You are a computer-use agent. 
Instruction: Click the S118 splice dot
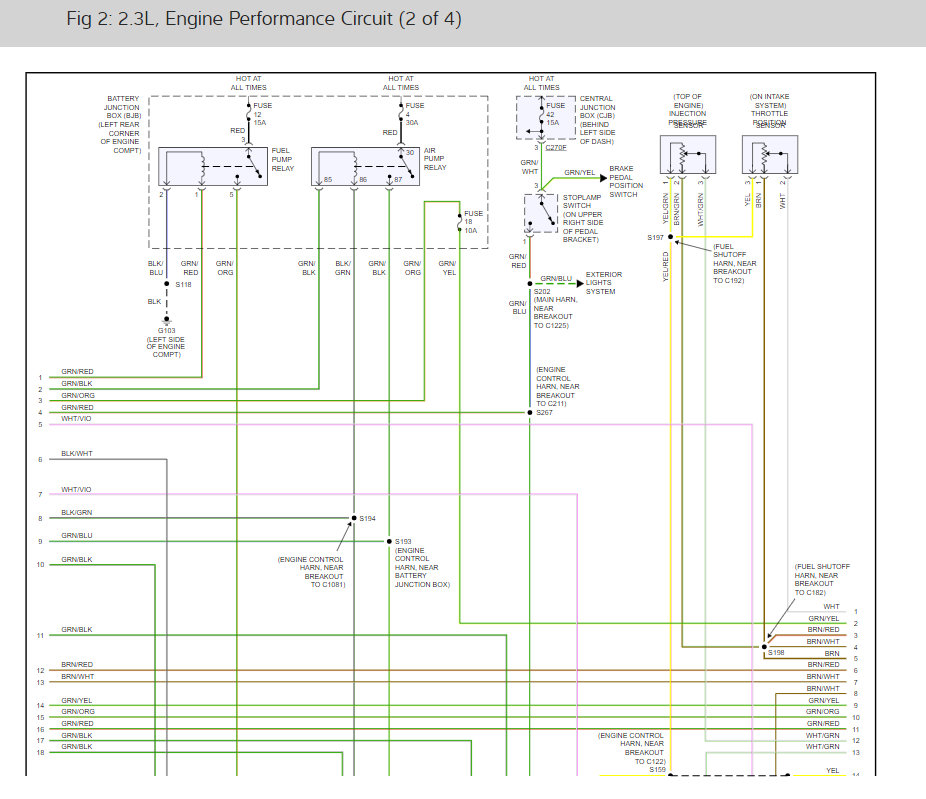167,284
